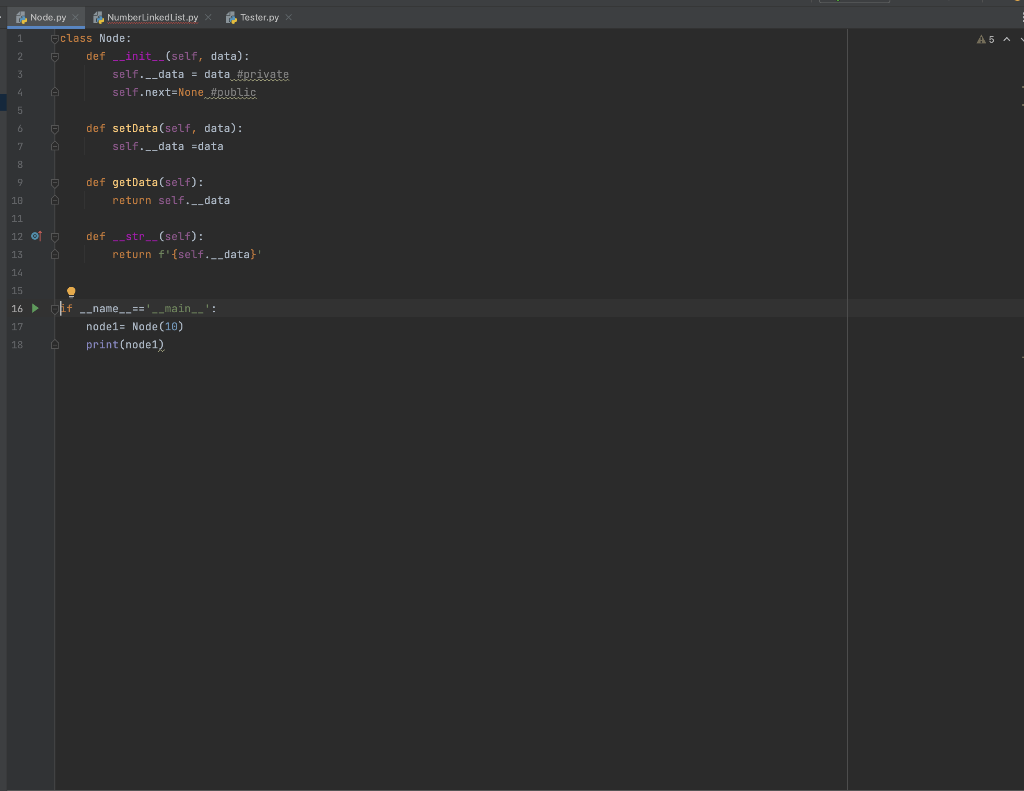Image resolution: width=1024 pixels, height=791 pixels.
Task: Click the warning count '5' to view problems
Action: [x=990, y=39]
